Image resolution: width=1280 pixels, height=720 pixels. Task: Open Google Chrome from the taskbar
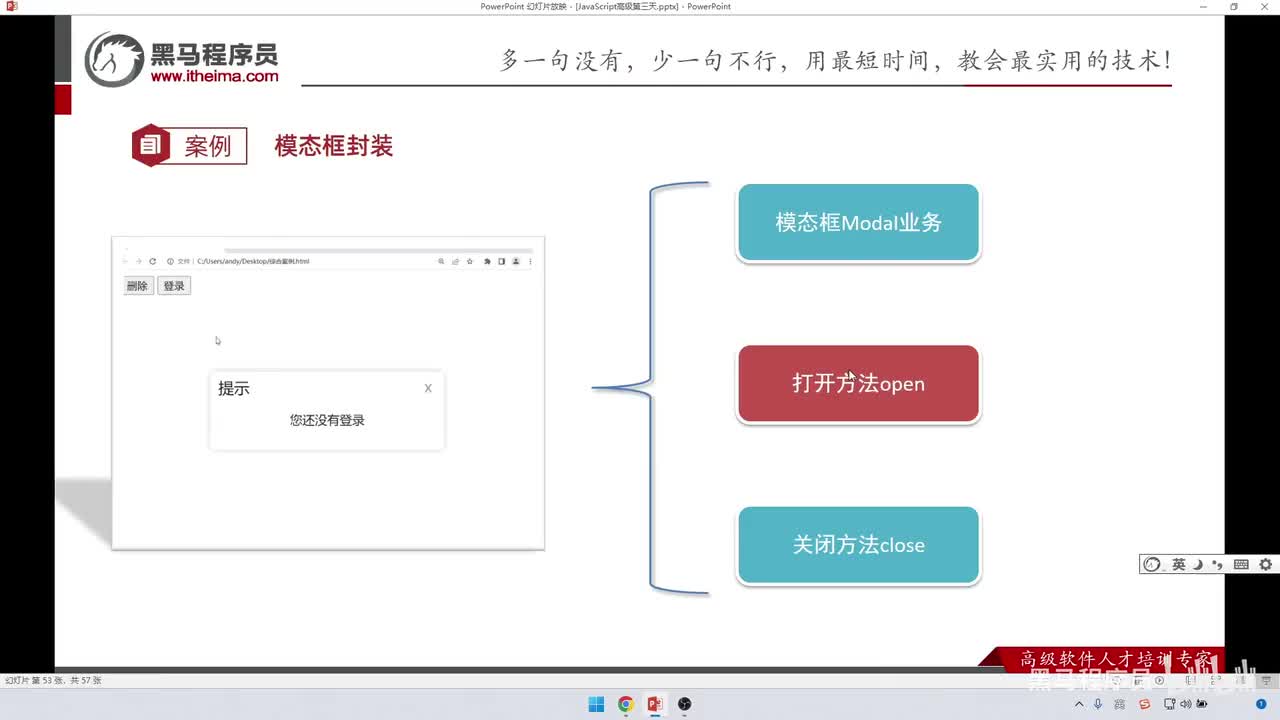[x=626, y=704]
